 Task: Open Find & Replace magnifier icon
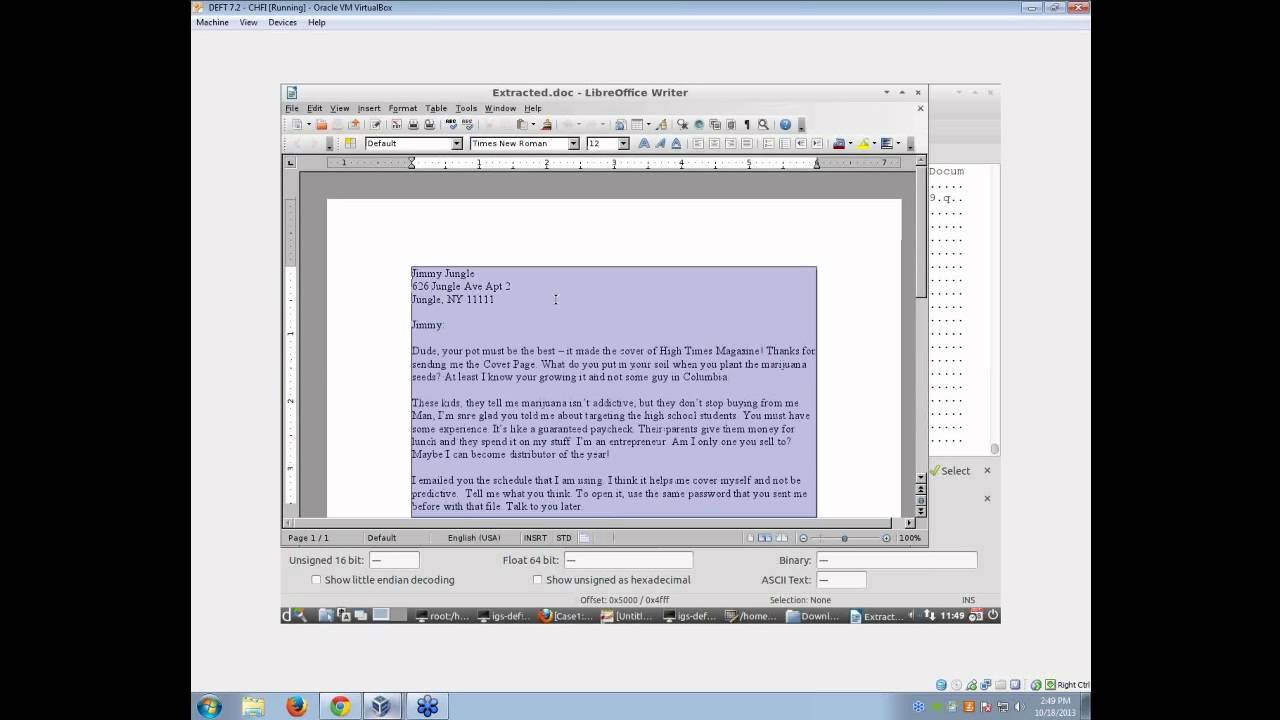tap(763, 125)
